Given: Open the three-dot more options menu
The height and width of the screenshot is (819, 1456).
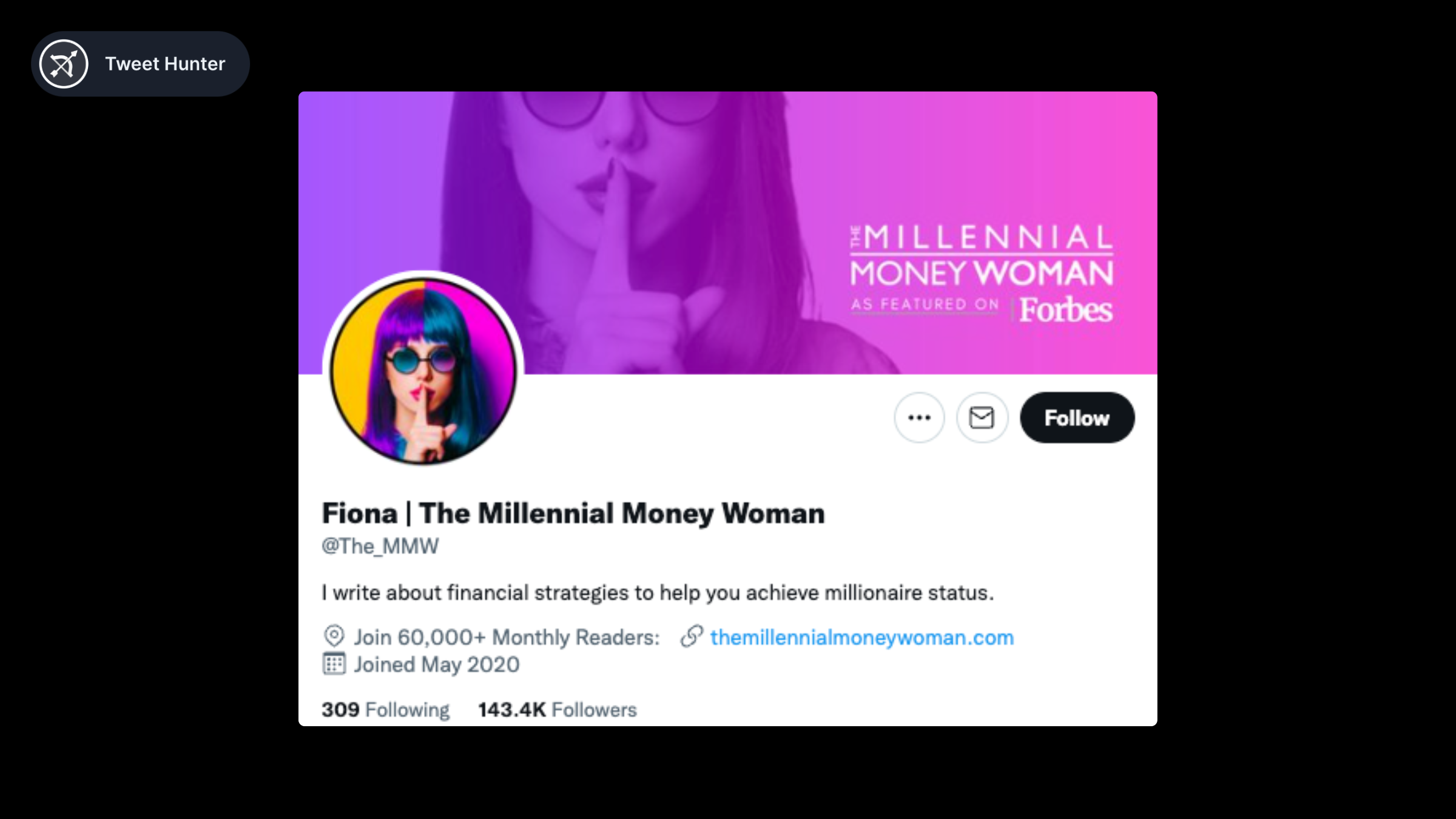Looking at the screenshot, I should (x=919, y=417).
